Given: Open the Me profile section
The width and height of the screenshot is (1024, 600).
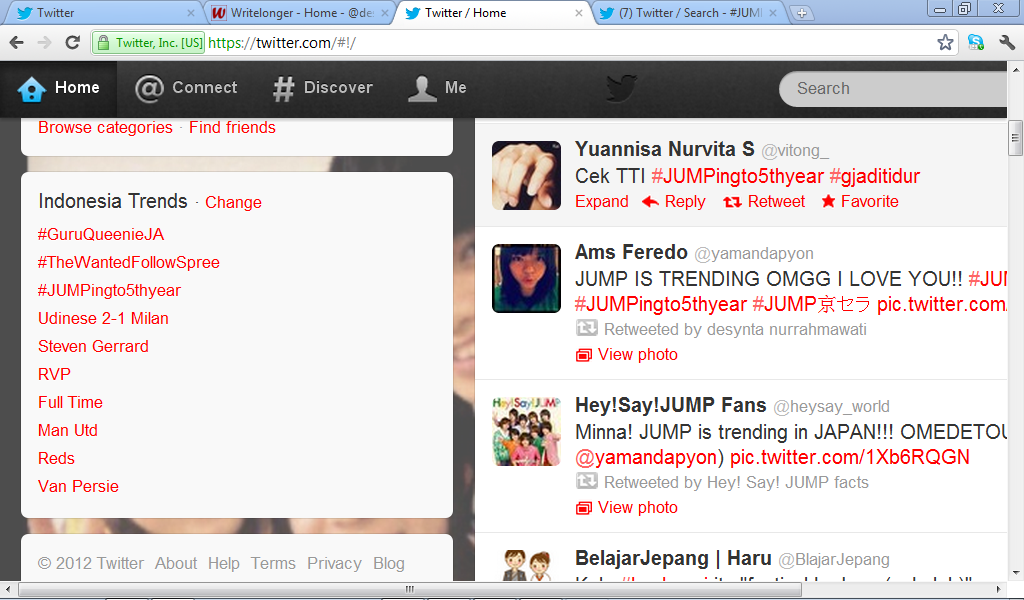Looking at the screenshot, I should [x=437, y=88].
